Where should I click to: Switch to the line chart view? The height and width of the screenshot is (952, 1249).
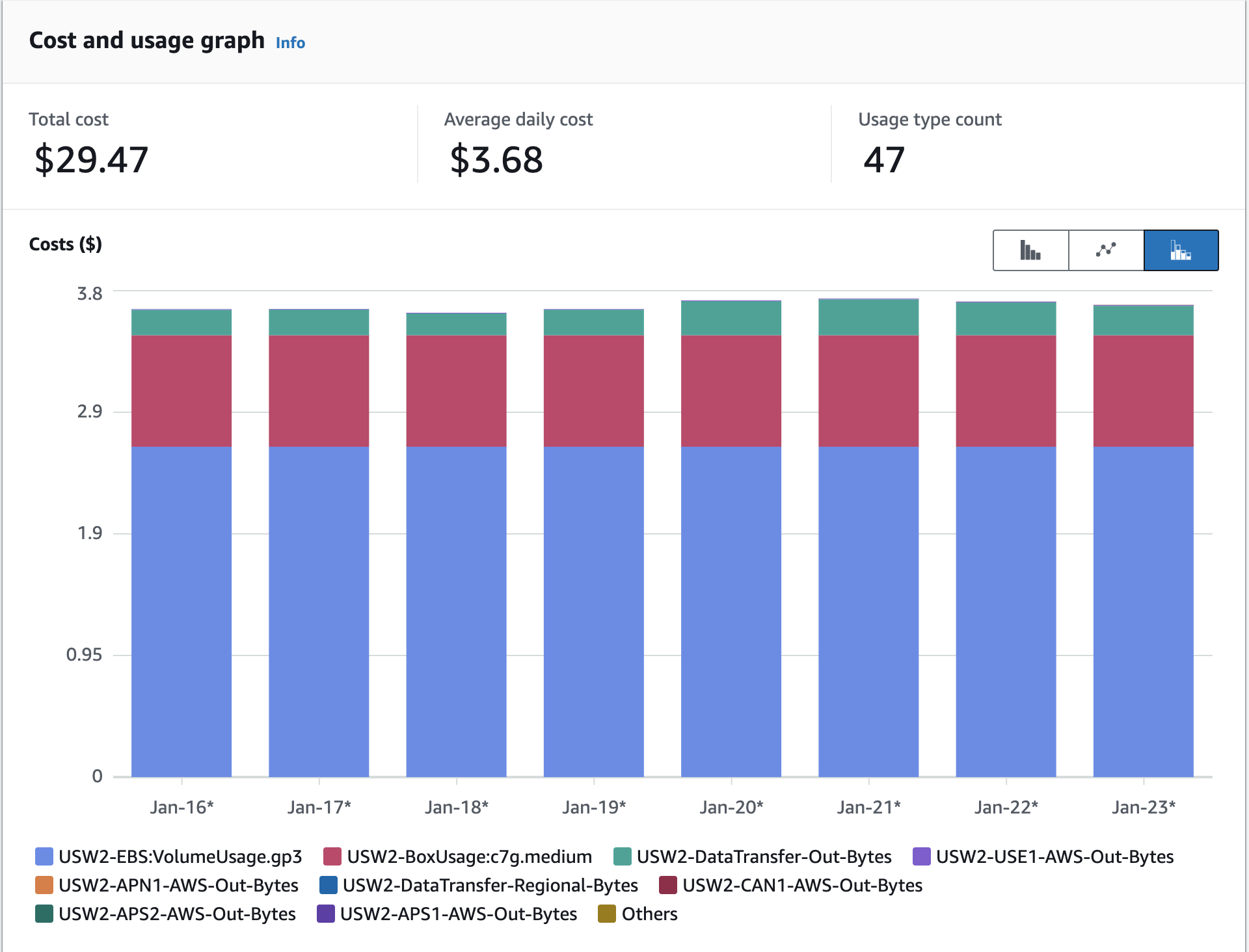click(x=1106, y=250)
